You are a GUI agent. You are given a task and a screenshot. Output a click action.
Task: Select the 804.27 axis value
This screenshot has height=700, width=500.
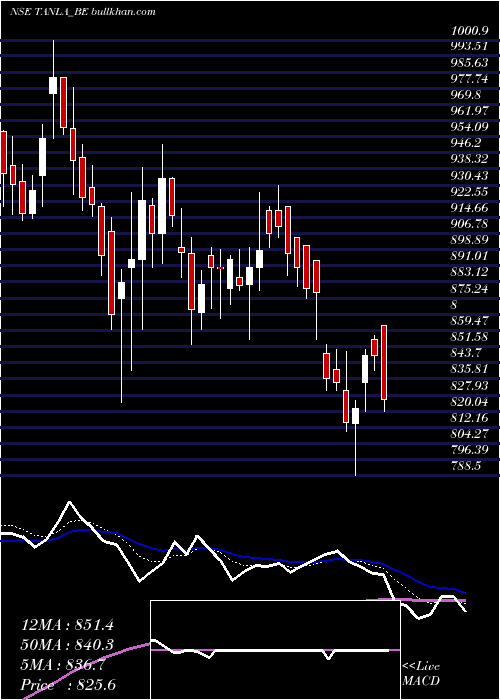pos(471,433)
